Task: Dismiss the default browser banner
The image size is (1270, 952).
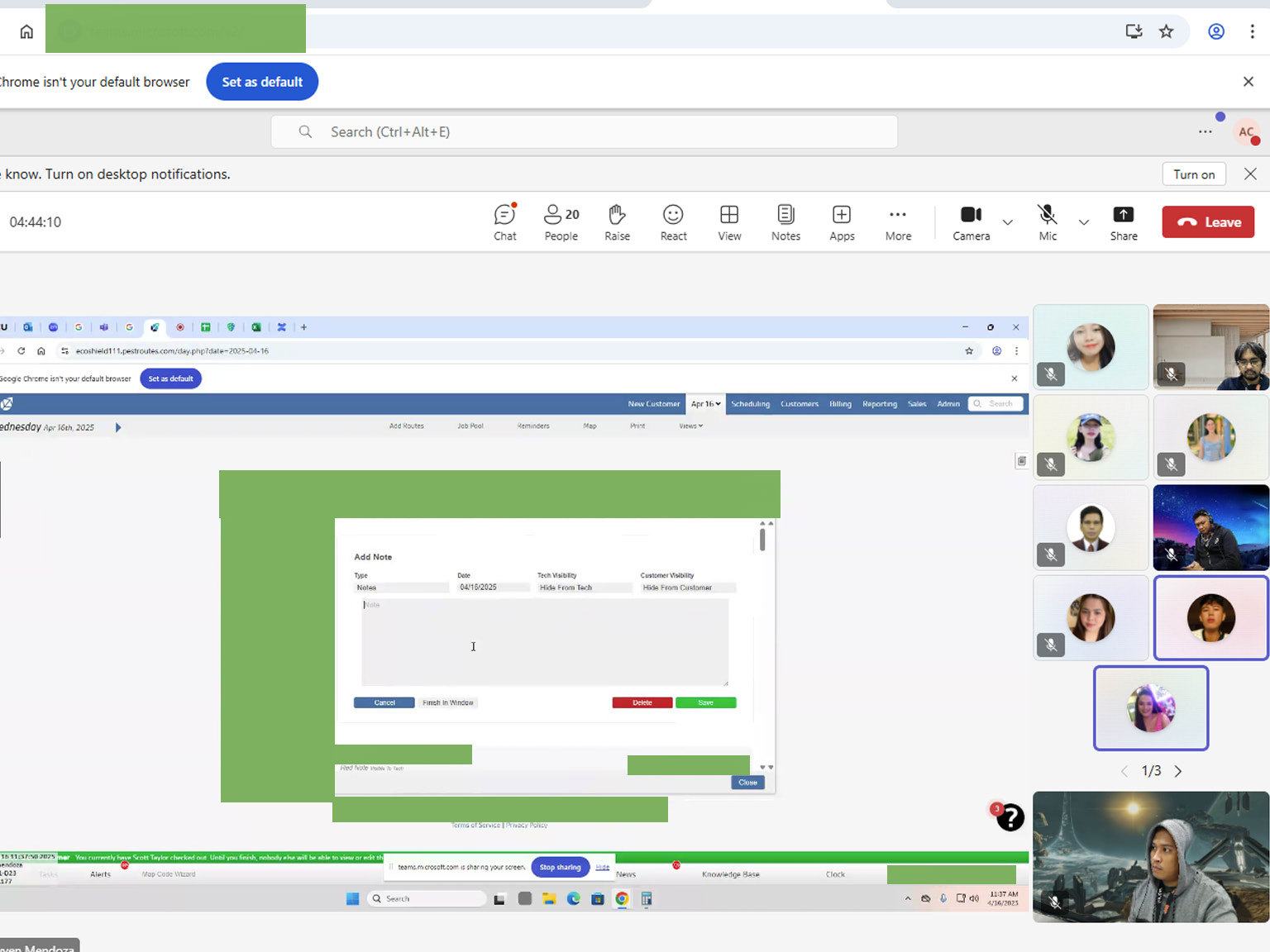Action: pyautogui.click(x=1249, y=82)
